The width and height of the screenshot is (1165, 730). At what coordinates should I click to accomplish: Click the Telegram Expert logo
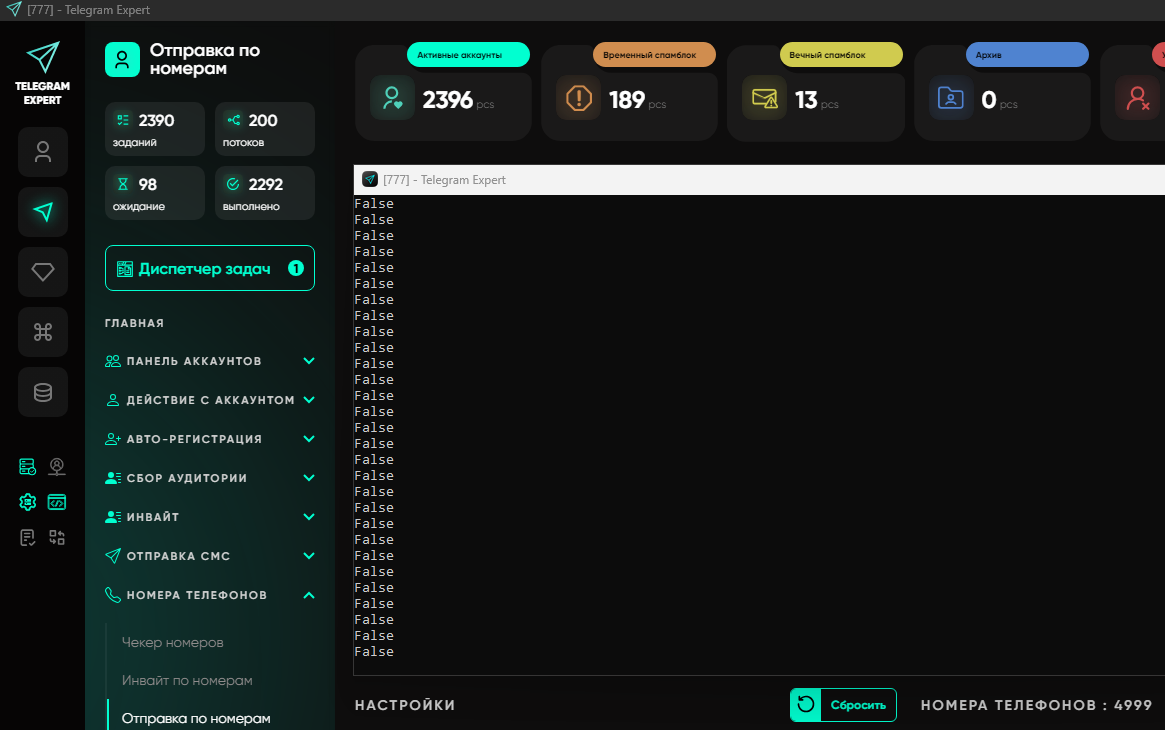coord(43,73)
